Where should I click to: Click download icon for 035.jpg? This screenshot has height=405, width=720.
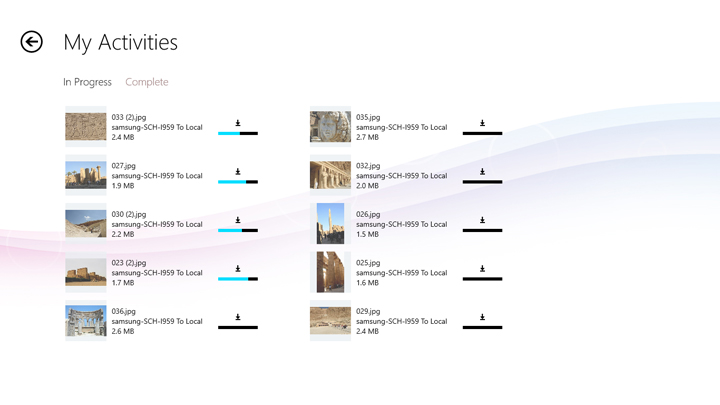pos(482,124)
